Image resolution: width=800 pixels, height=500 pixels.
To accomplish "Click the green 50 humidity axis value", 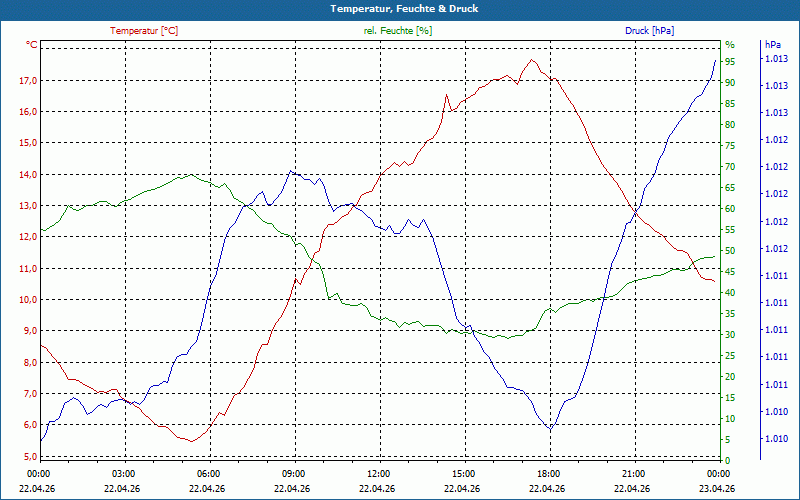I will (x=730, y=251).
